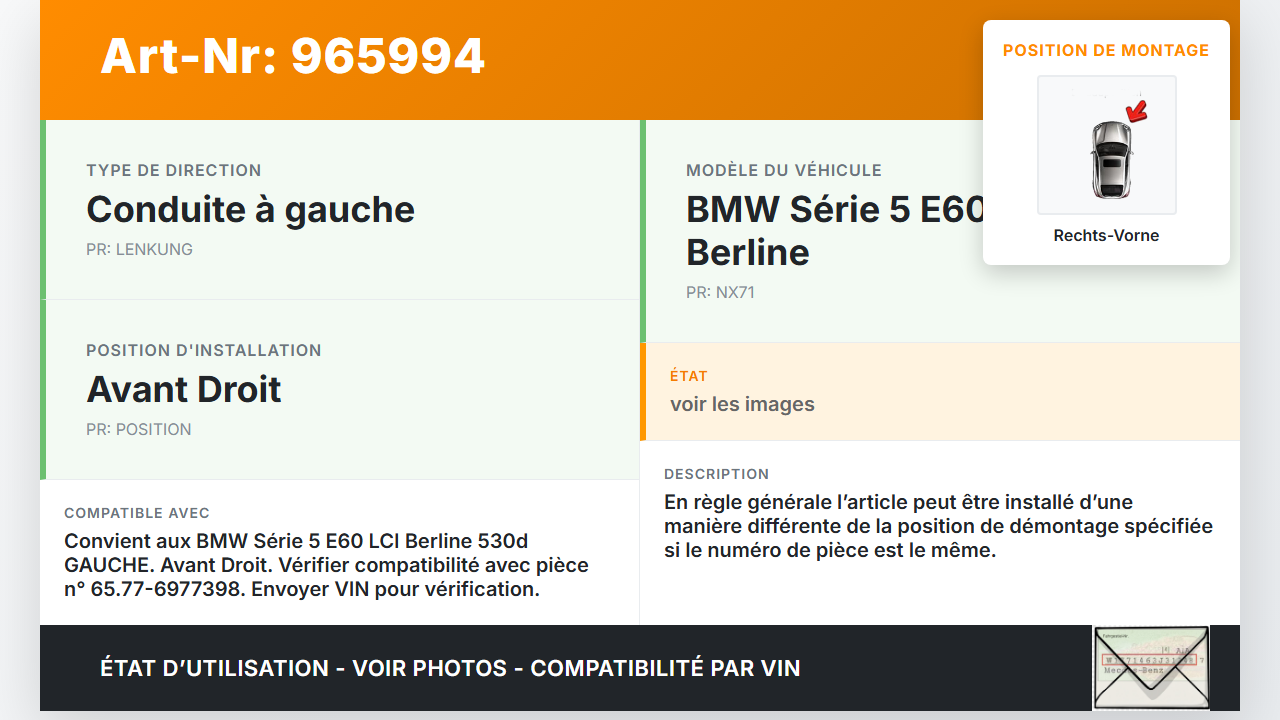
Task: Click the POSITION D'INSTALLATION label
Action: pos(204,350)
